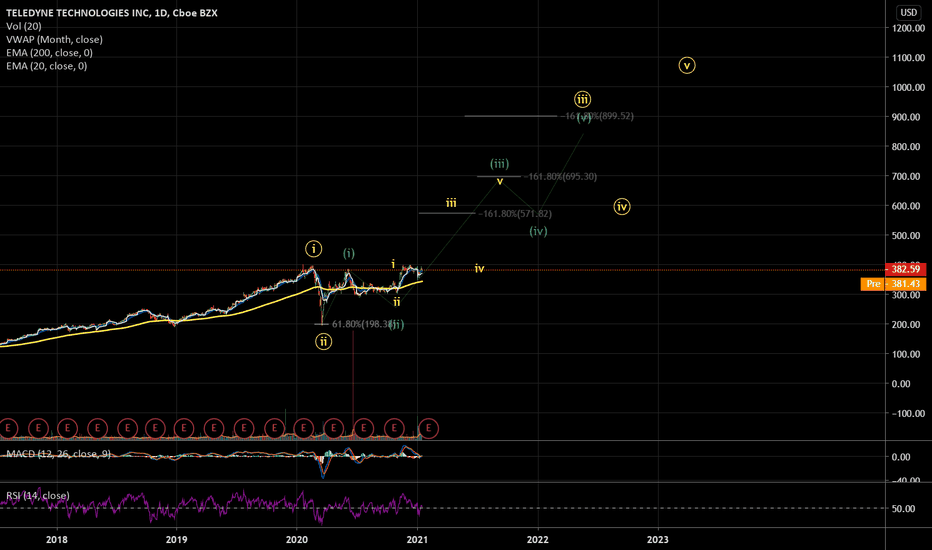Click the MACD -40.00 axis label
This screenshot has width=932, height=550.
tap(905, 479)
